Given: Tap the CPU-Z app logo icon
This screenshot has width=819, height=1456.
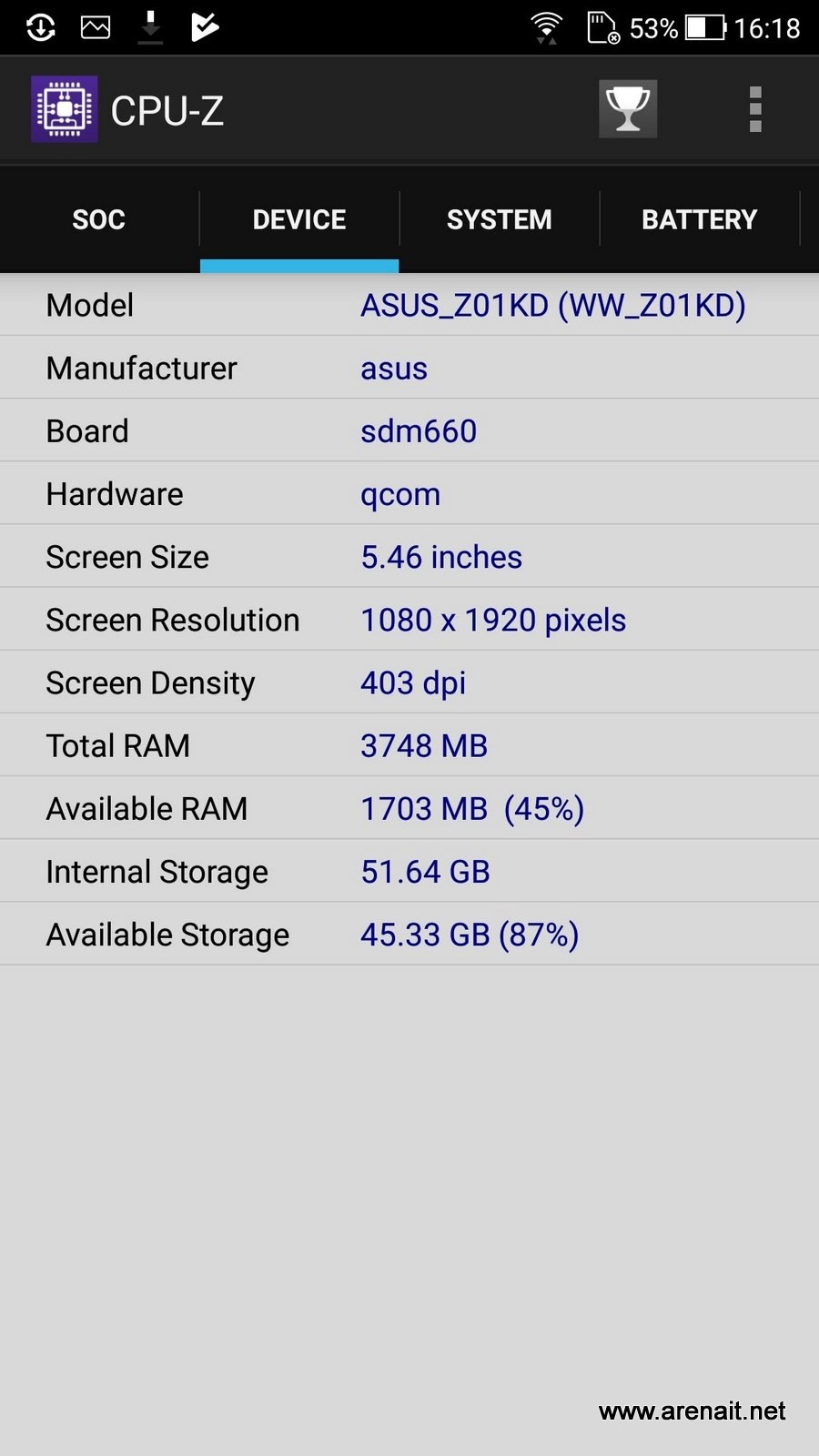Looking at the screenshot, I should point(64,109).
